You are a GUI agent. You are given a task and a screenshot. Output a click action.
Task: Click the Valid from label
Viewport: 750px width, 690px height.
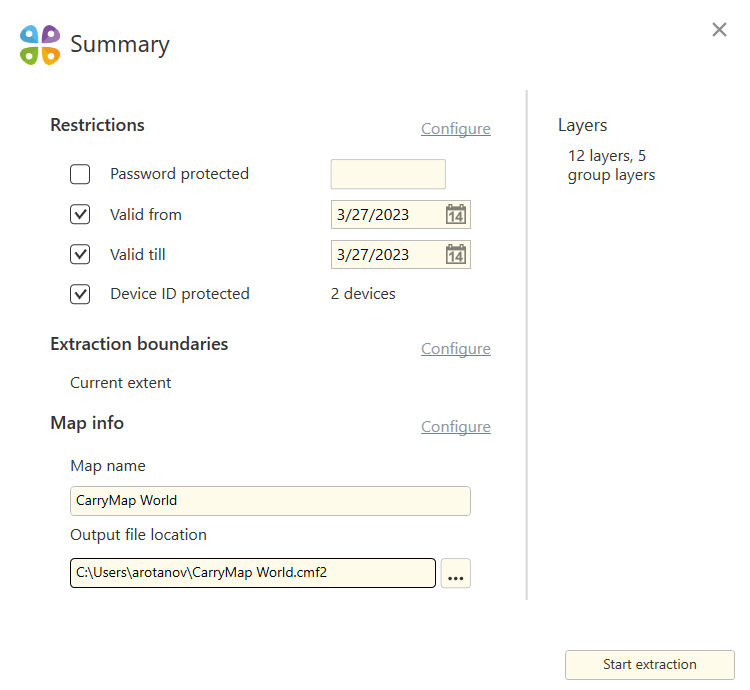tap(146, 214)
